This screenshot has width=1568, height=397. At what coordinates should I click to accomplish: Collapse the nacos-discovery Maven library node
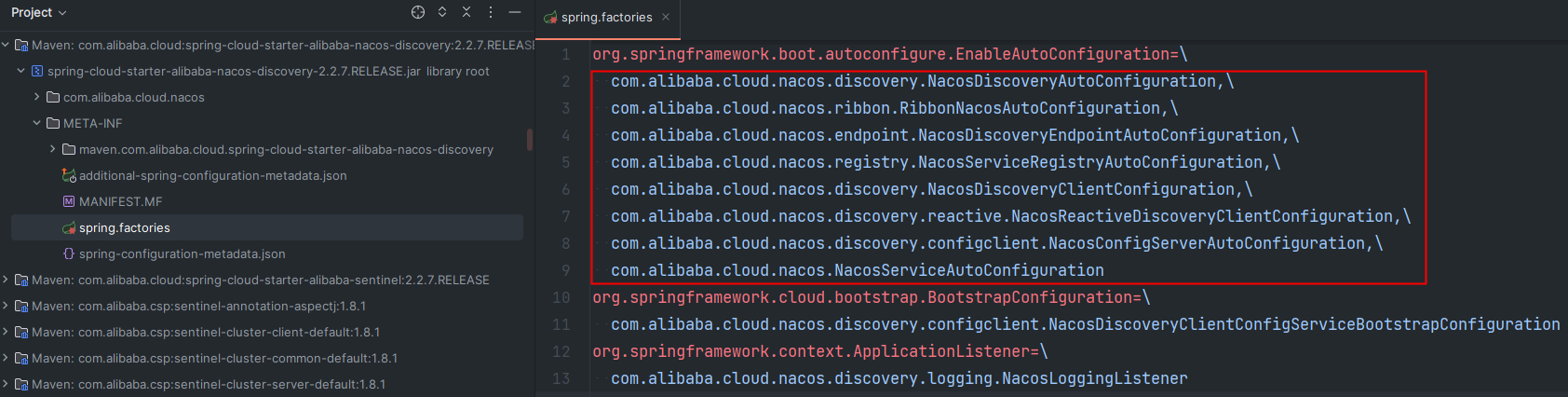point(6,45)
